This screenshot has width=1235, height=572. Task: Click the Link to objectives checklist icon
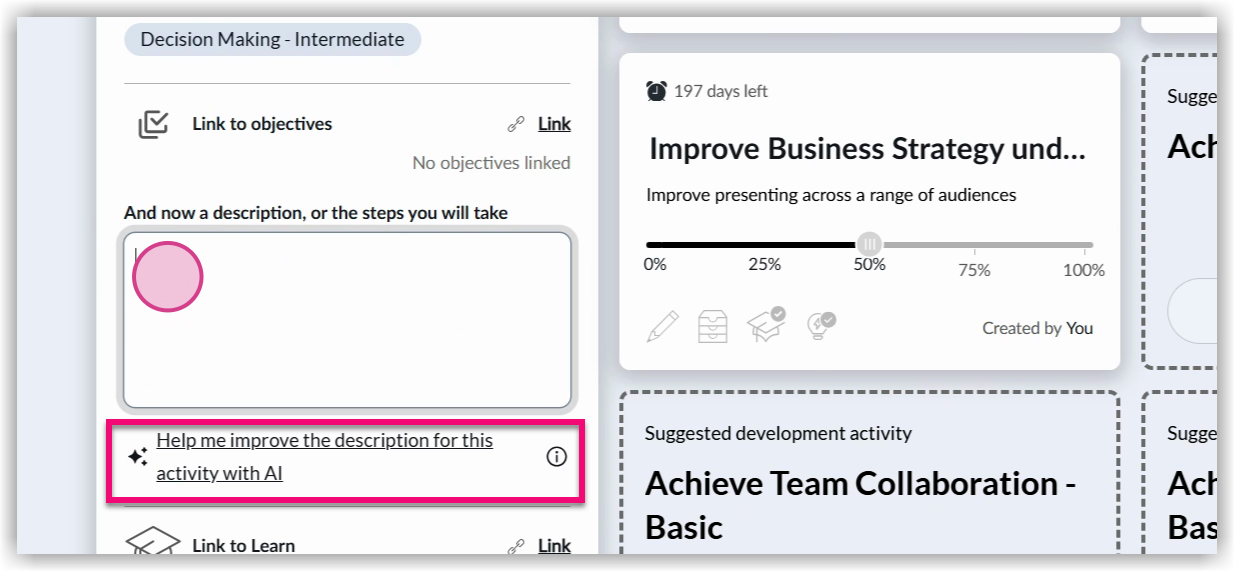coord(153,125)
